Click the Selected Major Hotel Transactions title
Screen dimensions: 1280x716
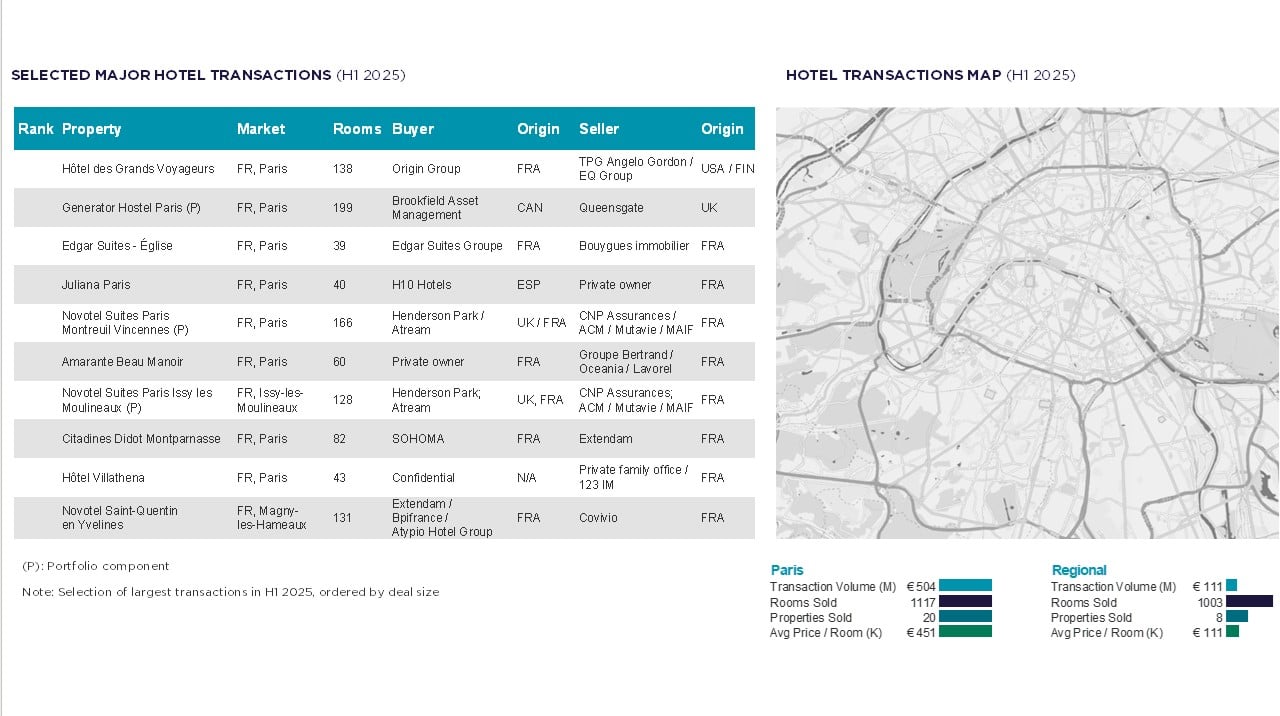click(171, 75)
